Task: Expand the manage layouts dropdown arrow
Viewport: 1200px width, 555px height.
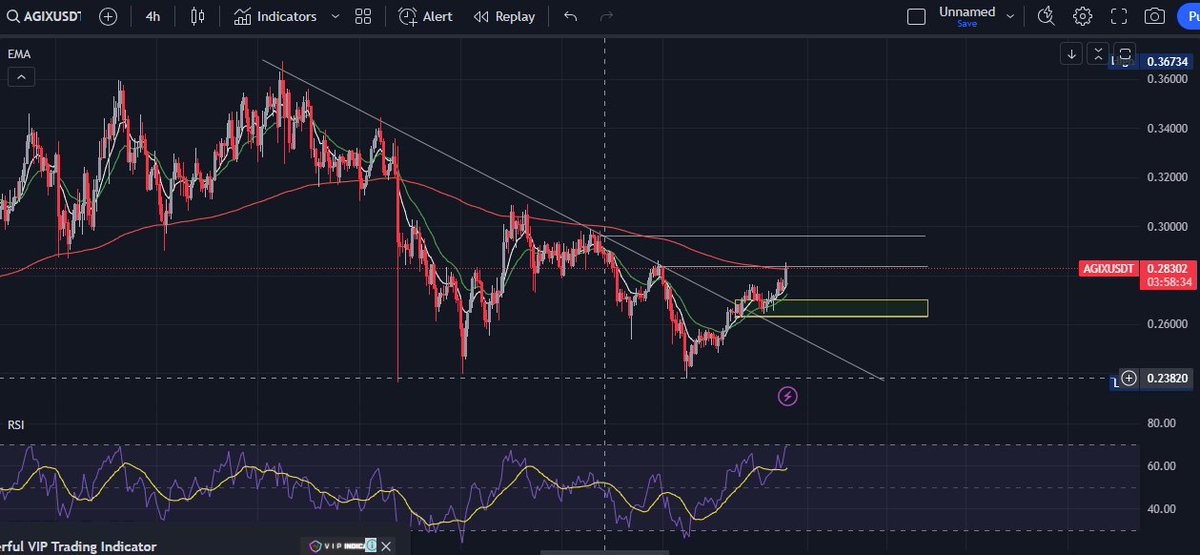Action: click(x=1010, y=17)
